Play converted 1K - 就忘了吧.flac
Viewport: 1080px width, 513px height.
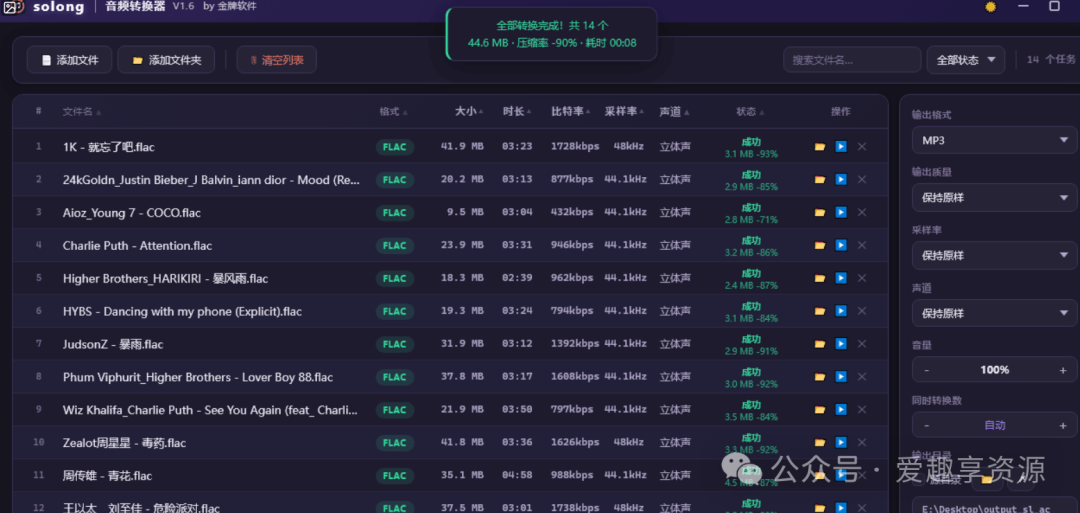coord(840,147)
